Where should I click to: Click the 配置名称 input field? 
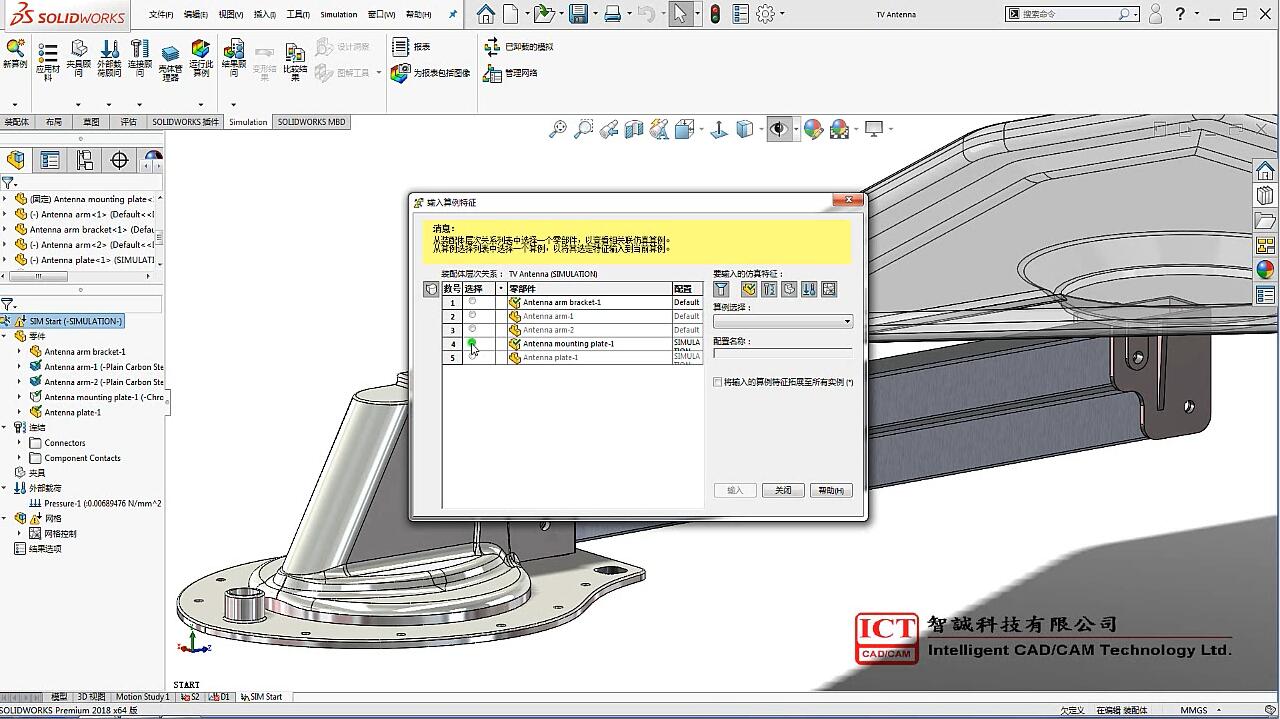tap(783, 353)
